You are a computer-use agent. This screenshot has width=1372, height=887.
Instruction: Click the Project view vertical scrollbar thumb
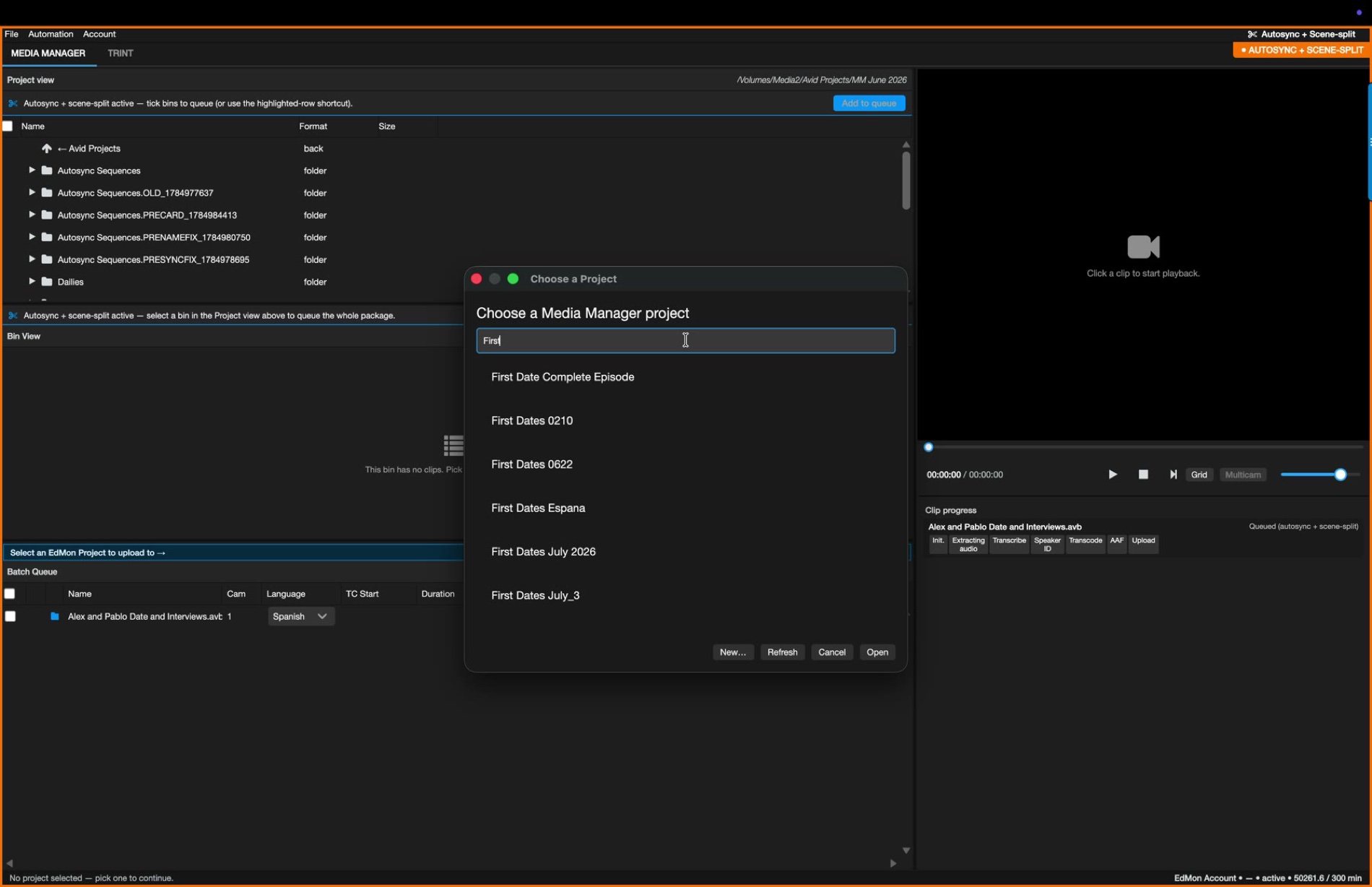click(906, 180)
